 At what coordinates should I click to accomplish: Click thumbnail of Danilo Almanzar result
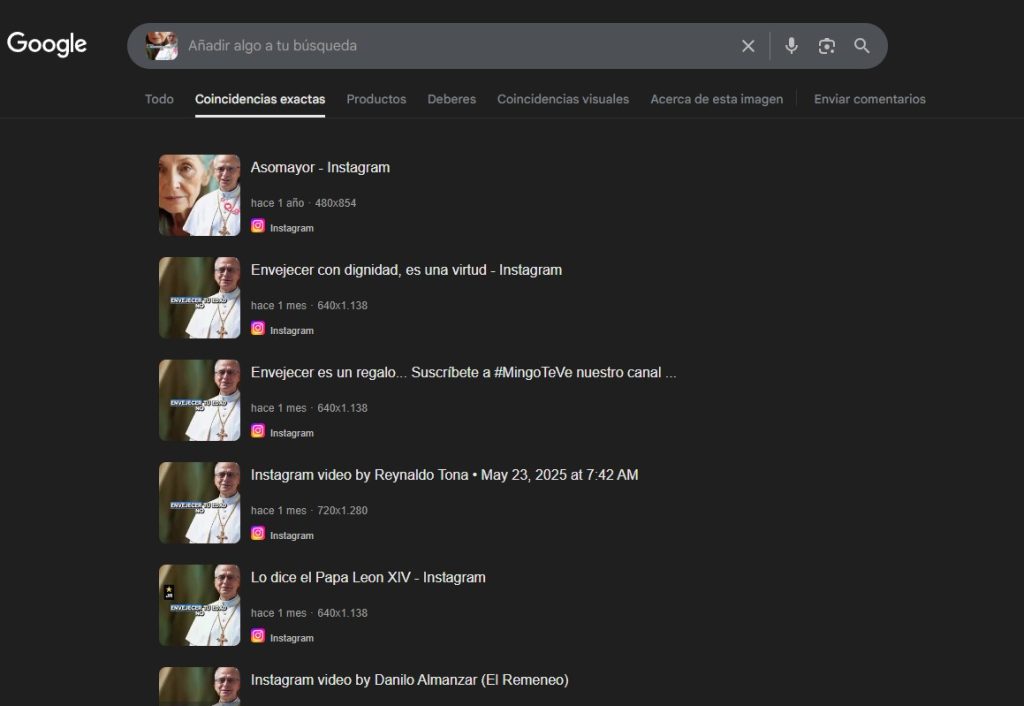(x=199, y=686)
